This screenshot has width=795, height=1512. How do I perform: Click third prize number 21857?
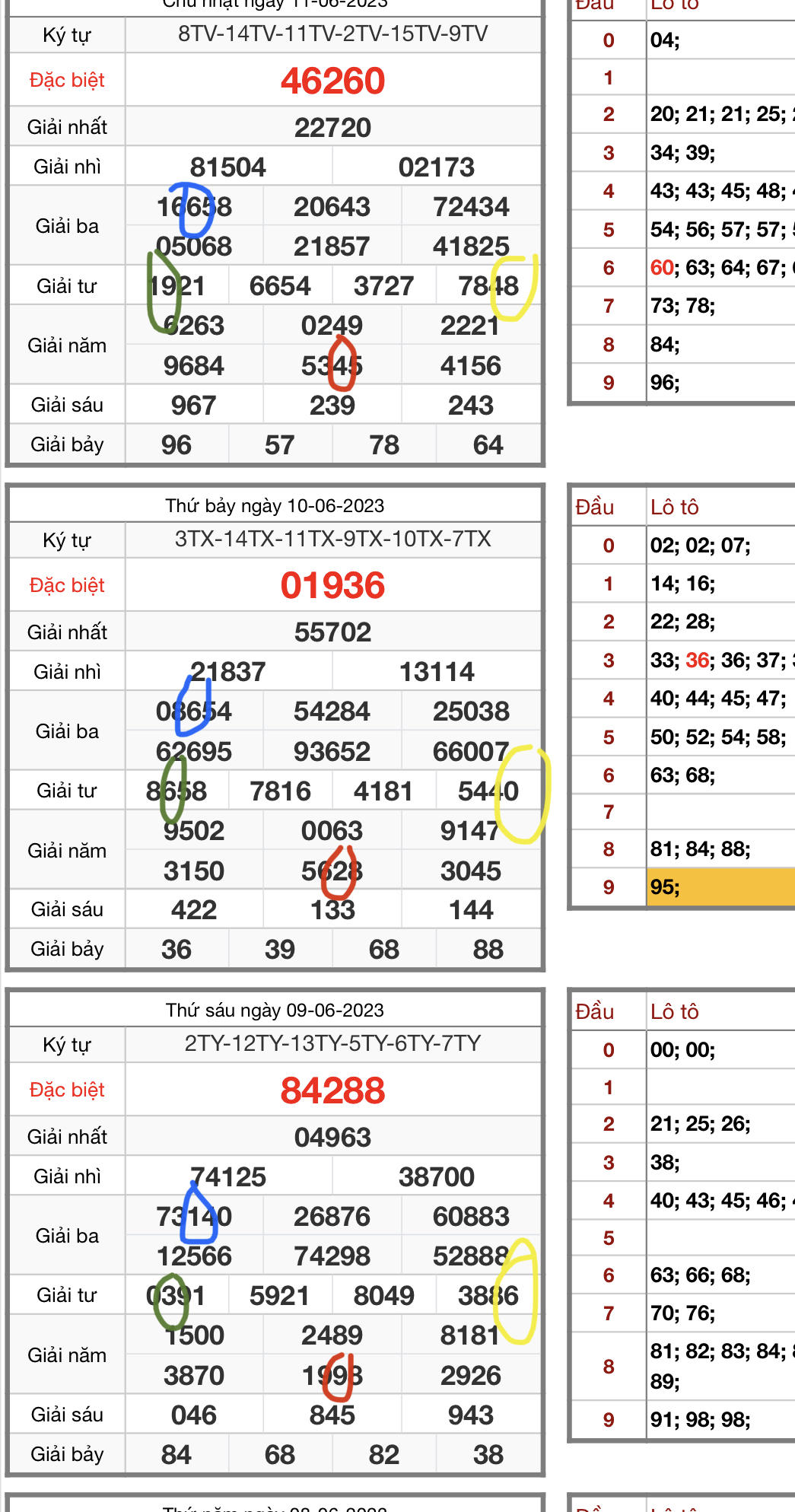[x=332, y=246]
